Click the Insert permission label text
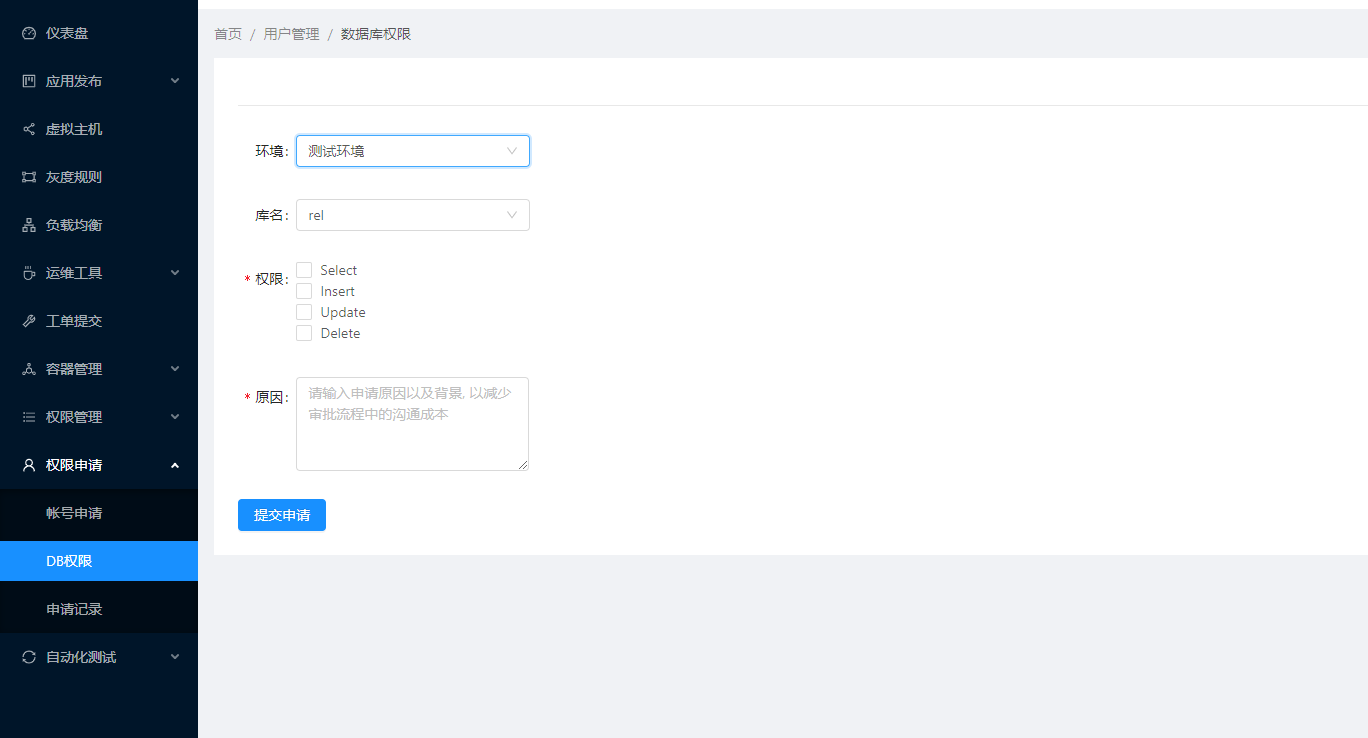Image resolution: width=1368 pixels, height=738 pixels. [338, 291]
